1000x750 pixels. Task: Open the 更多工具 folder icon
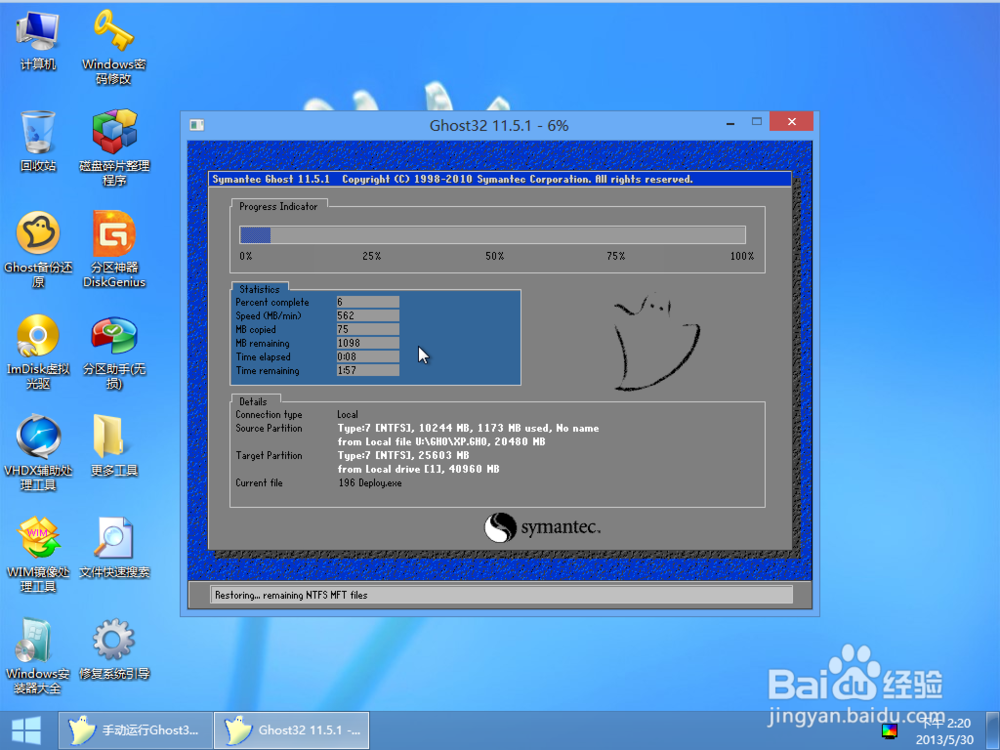pos(114,446)
